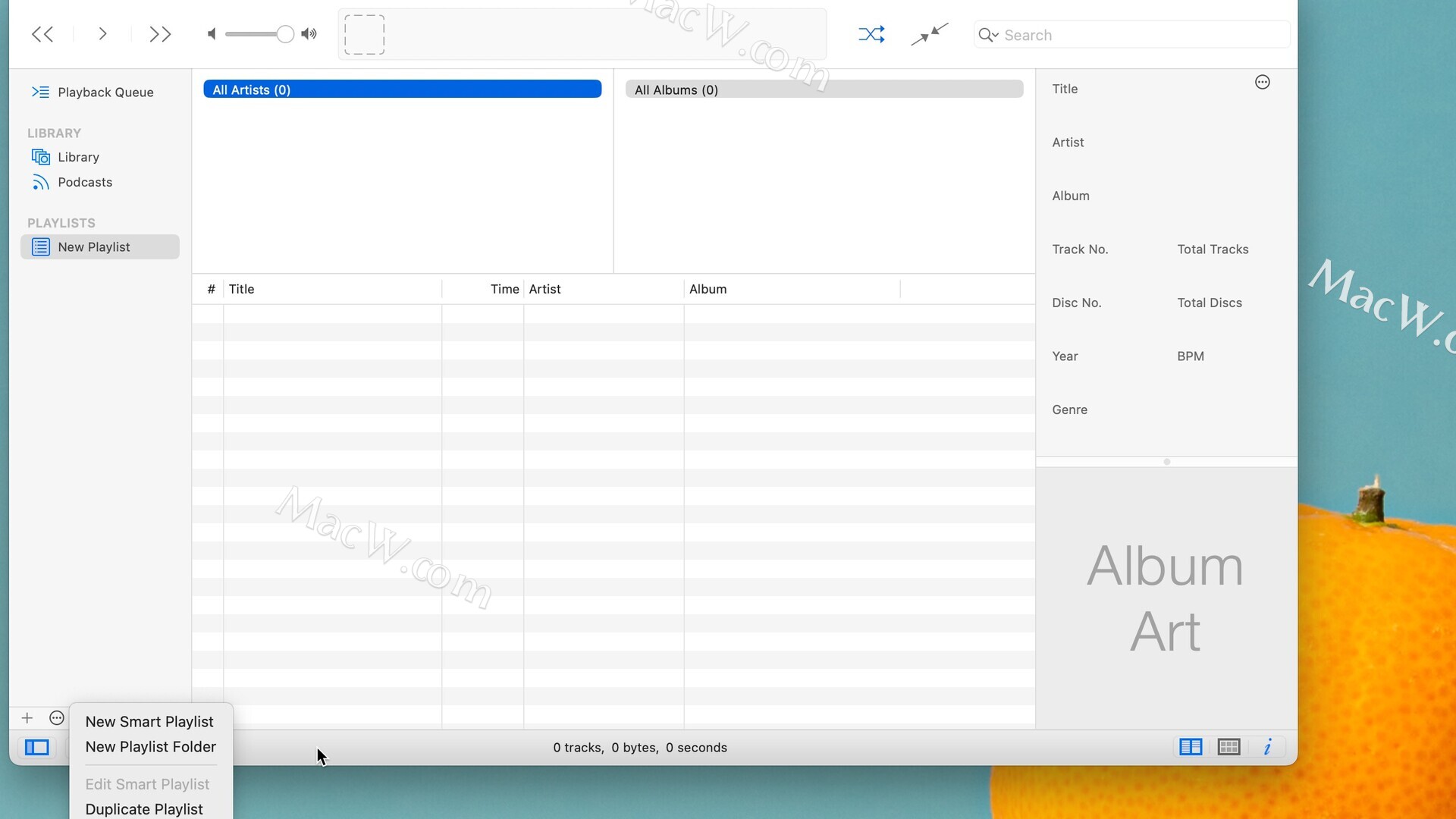The image size is (1456, 819).
Task: Sort by Artist column header
Action: click(x=604, y=289)
